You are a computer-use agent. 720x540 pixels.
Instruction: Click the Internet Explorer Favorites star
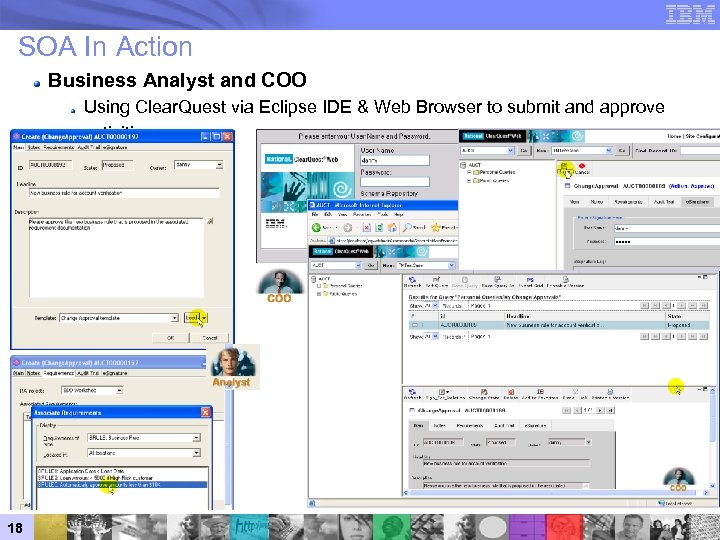pyautogui.click(x=436, y=227)
